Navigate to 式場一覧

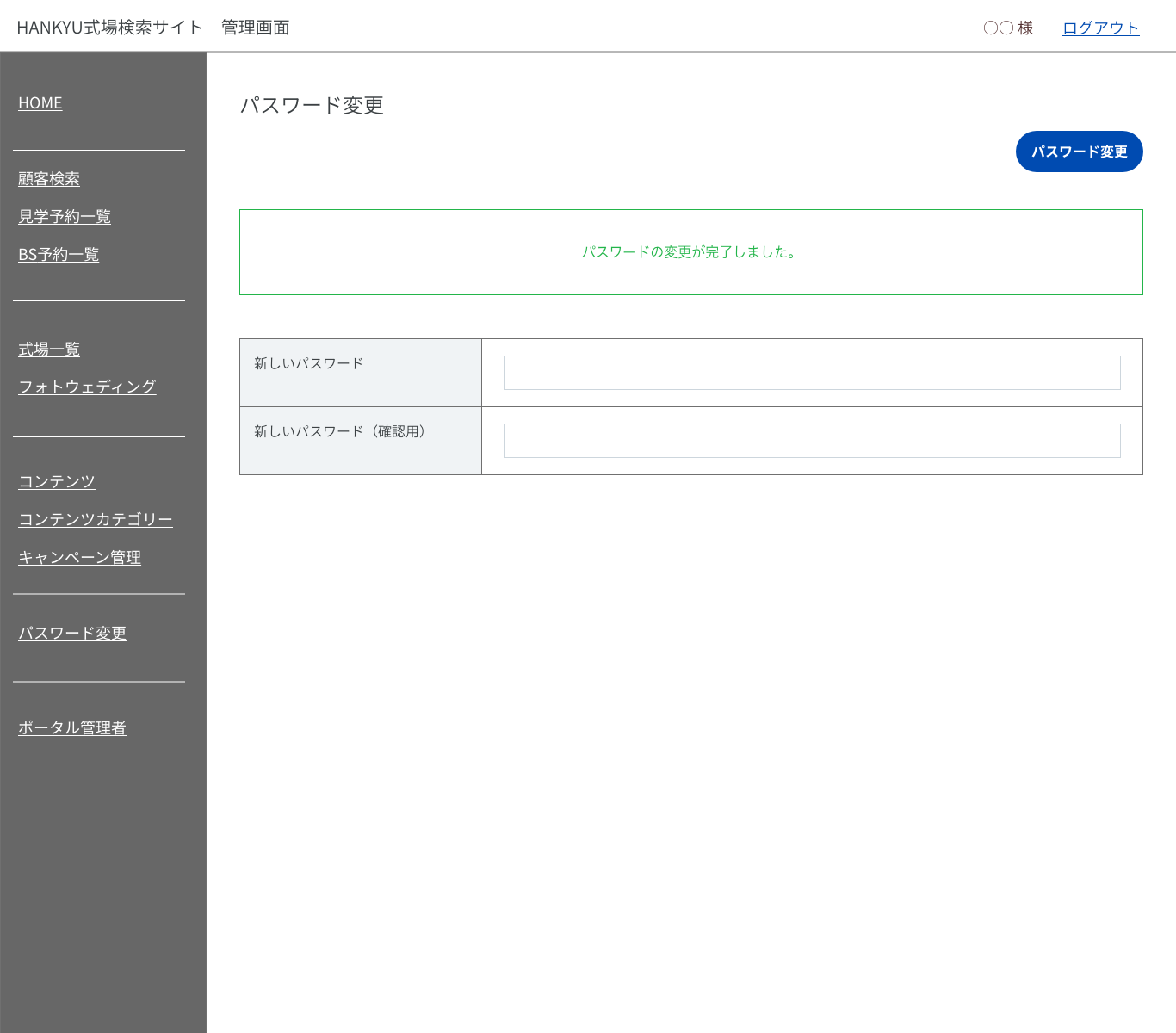(49, 349)
